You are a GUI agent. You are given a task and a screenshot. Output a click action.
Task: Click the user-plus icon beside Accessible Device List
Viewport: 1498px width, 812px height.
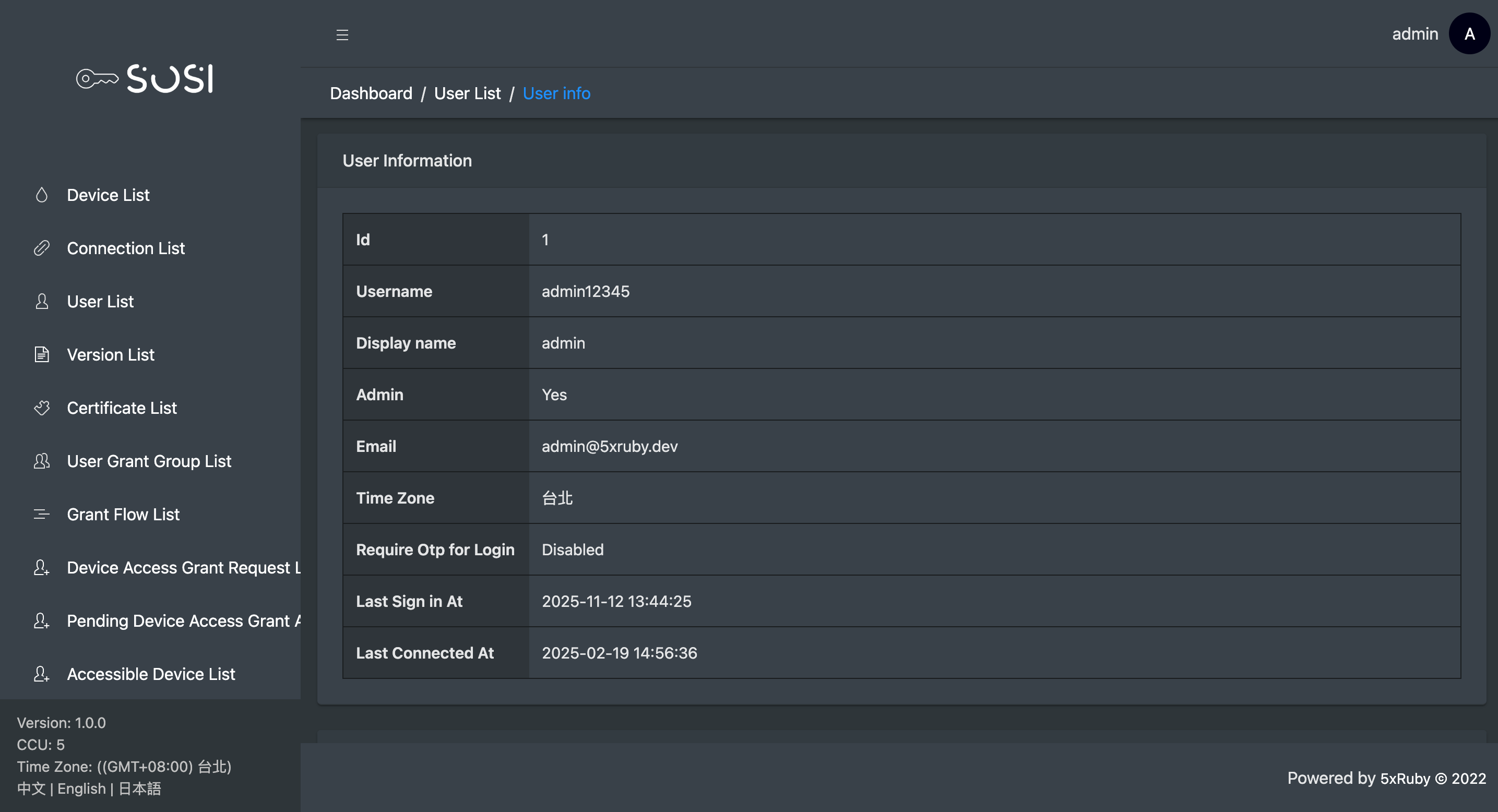pos(41,674)
